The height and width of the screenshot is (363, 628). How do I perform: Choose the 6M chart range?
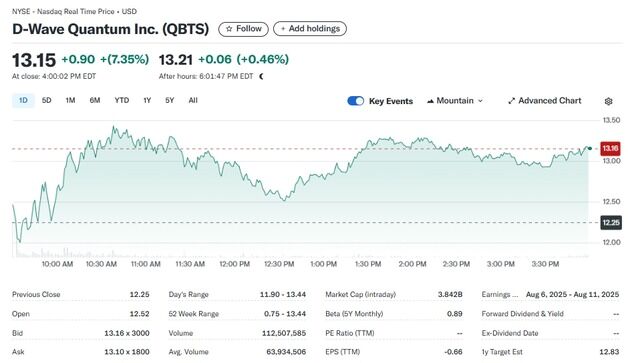[x=95, y=101]
